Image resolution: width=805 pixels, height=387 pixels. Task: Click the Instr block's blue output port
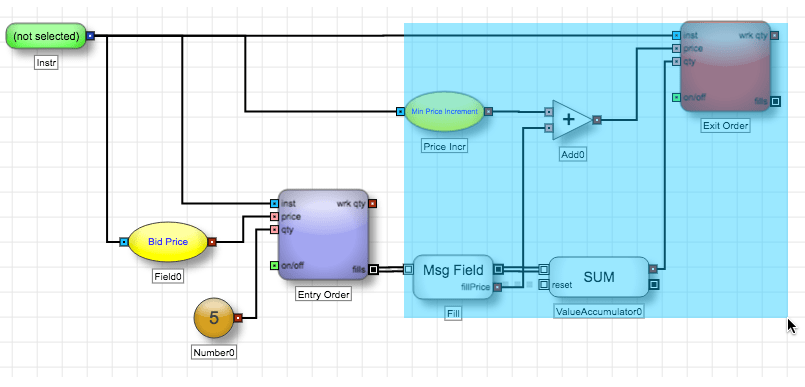click(x=91, y=35)
